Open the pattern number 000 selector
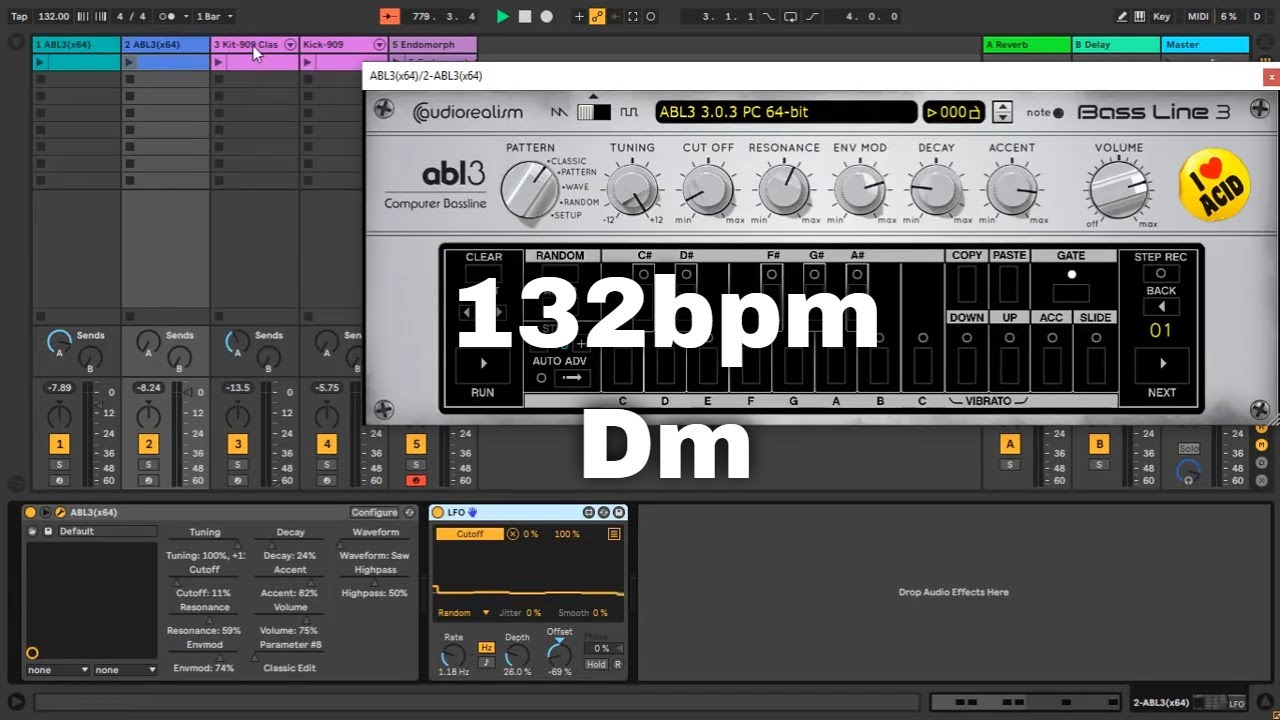This screenshot has height=720, width=1280. (x=953, y=112)
